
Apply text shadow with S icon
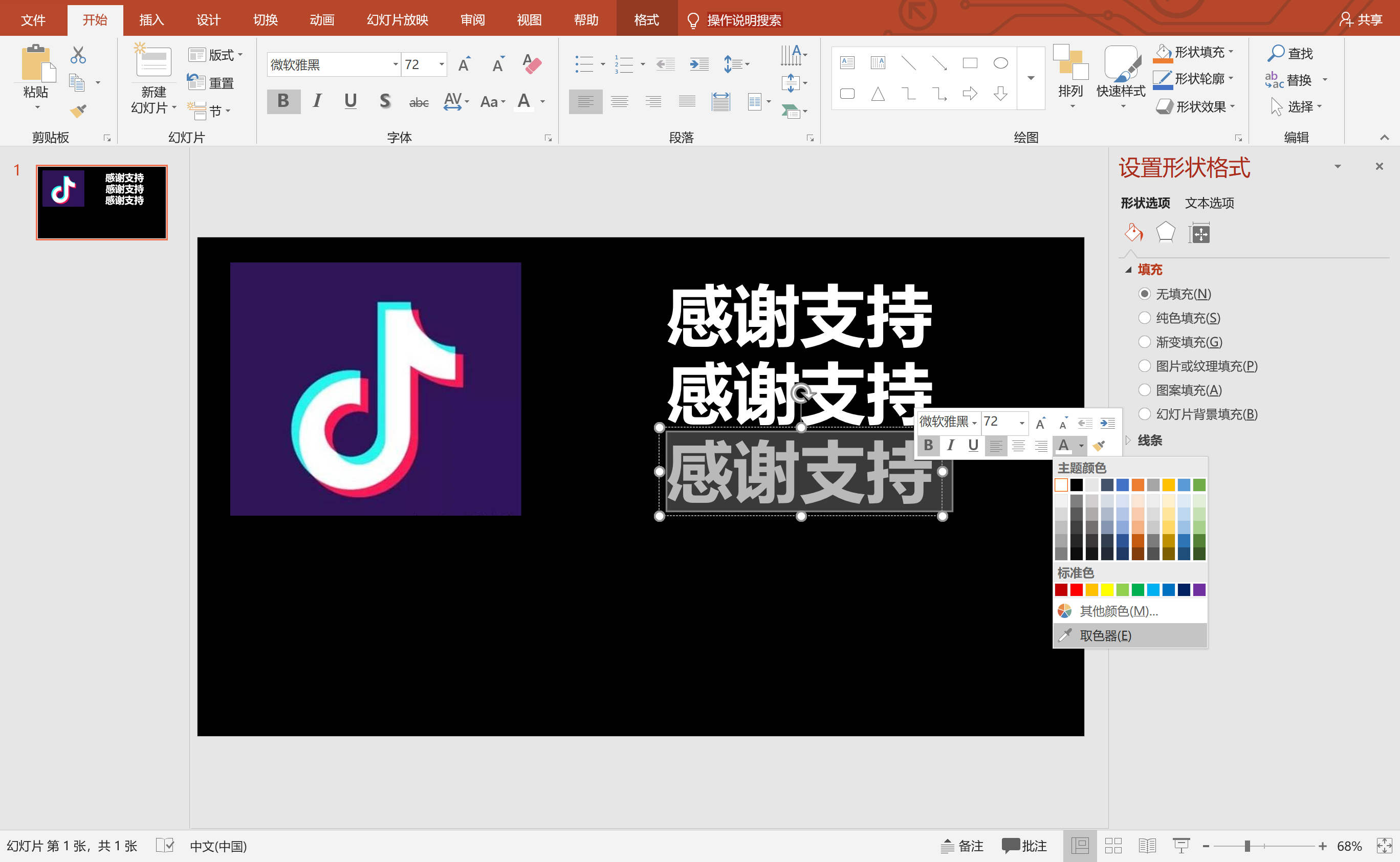(x=385, y=101)
